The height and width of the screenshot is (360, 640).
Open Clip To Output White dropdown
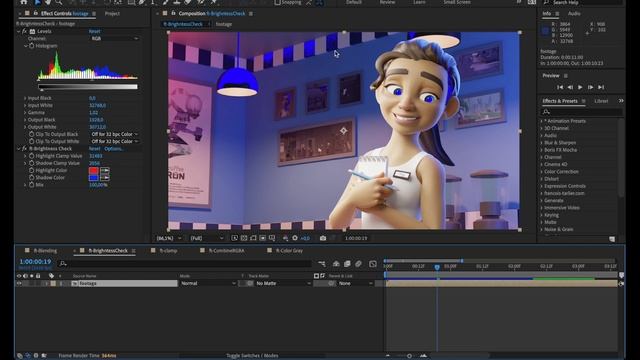click(x=114, y=142)
